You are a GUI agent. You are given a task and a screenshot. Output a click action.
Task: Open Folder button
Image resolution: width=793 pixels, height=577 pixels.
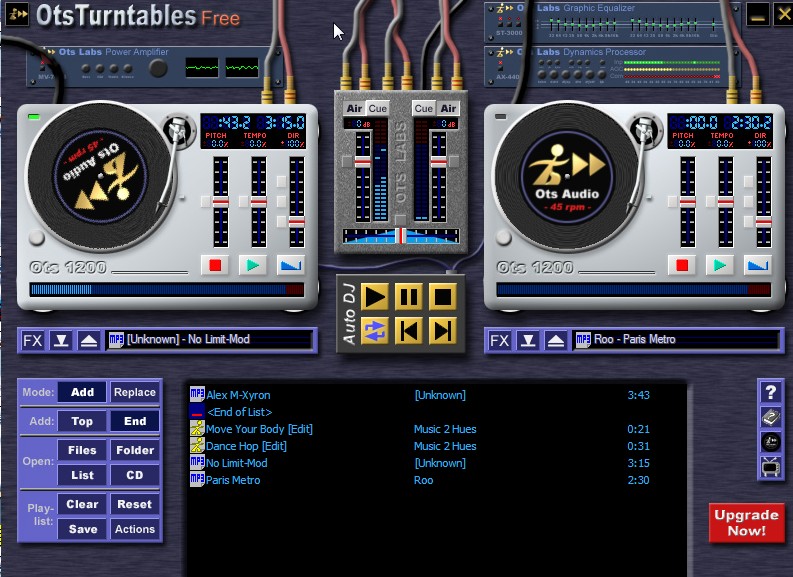(x=135, y=450)
